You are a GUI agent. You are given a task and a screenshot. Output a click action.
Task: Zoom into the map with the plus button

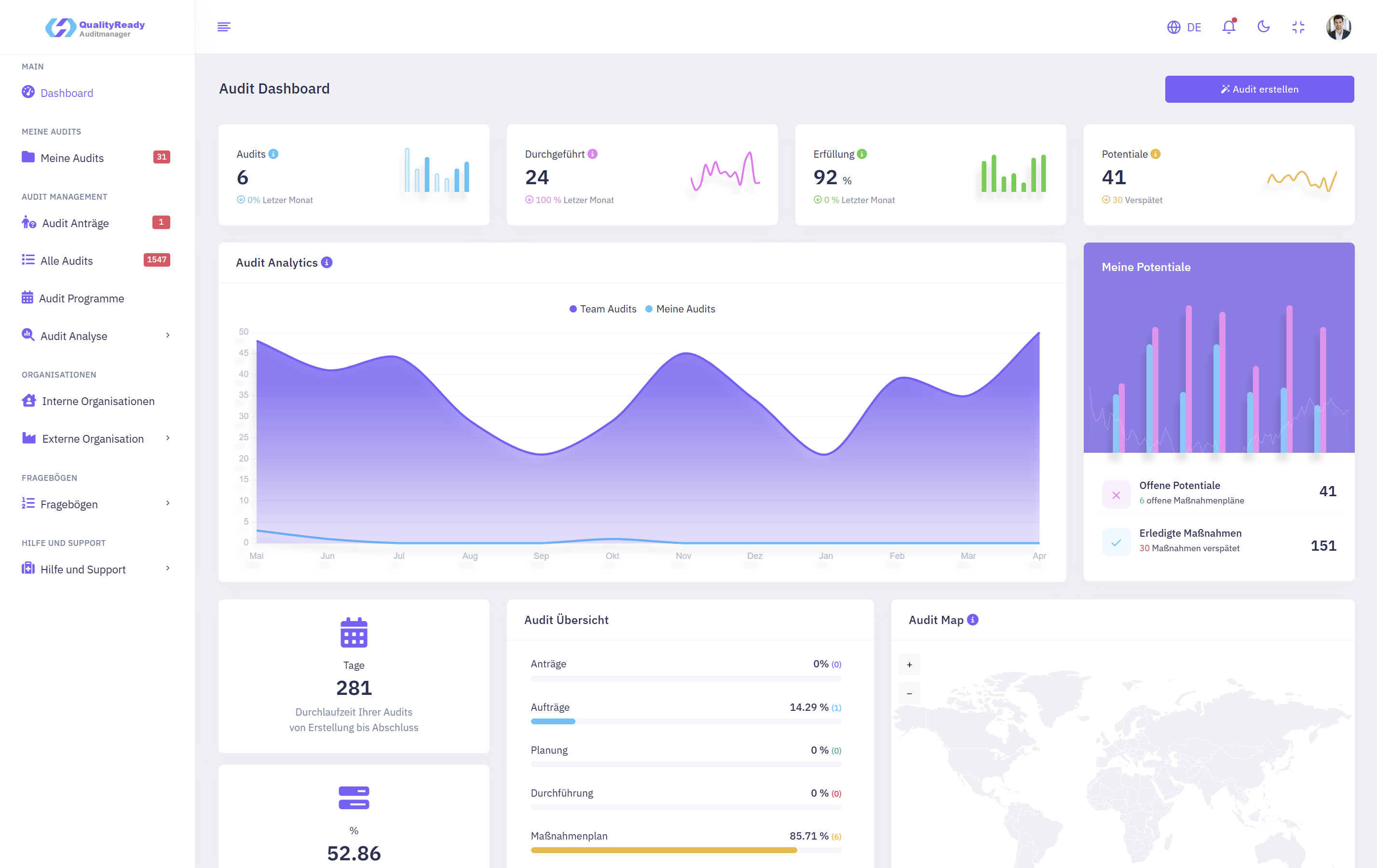tap(909, 664)
